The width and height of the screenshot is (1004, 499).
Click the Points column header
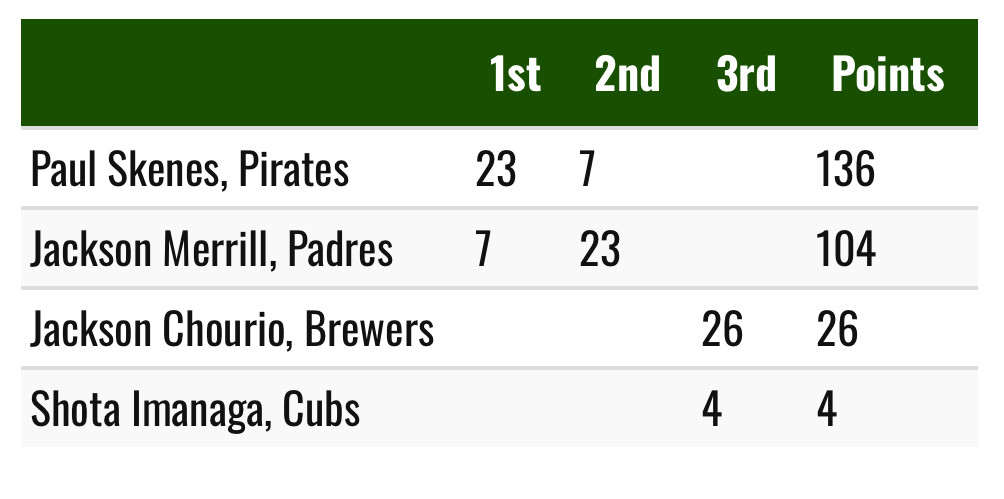(887, 74)
